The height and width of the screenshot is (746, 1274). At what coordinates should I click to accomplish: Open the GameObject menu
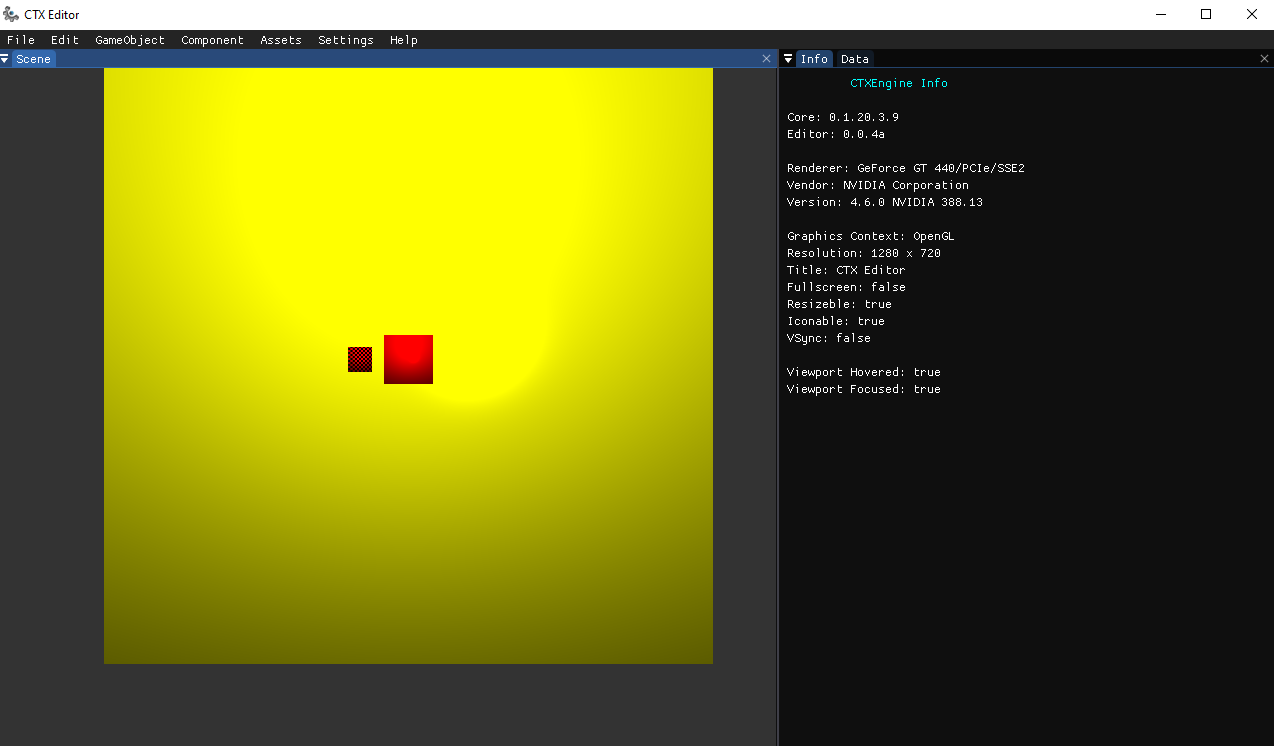point(130,40)
